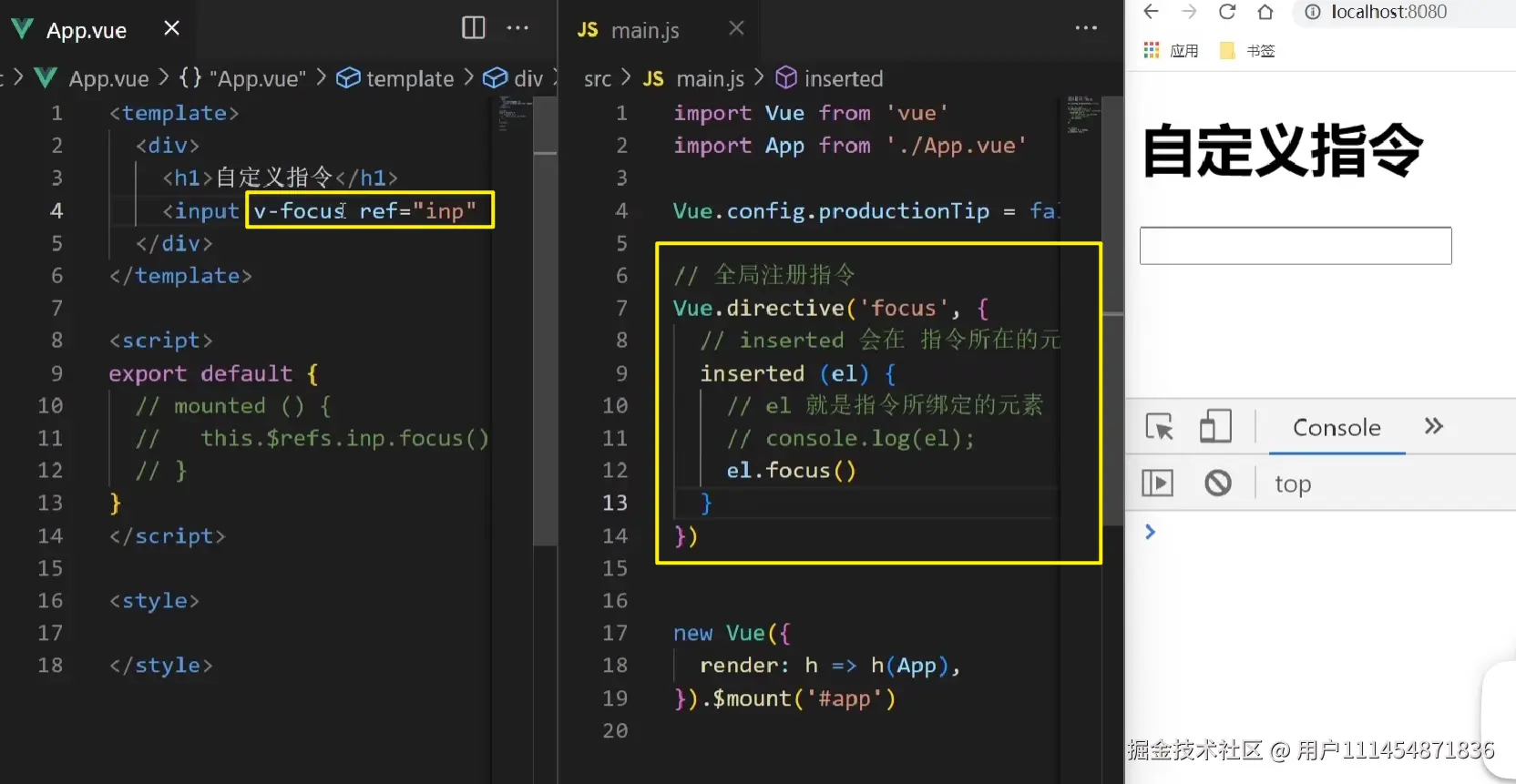
Task: Open the 书签 bookmarks folder
Action: [x=1247, y=50]
